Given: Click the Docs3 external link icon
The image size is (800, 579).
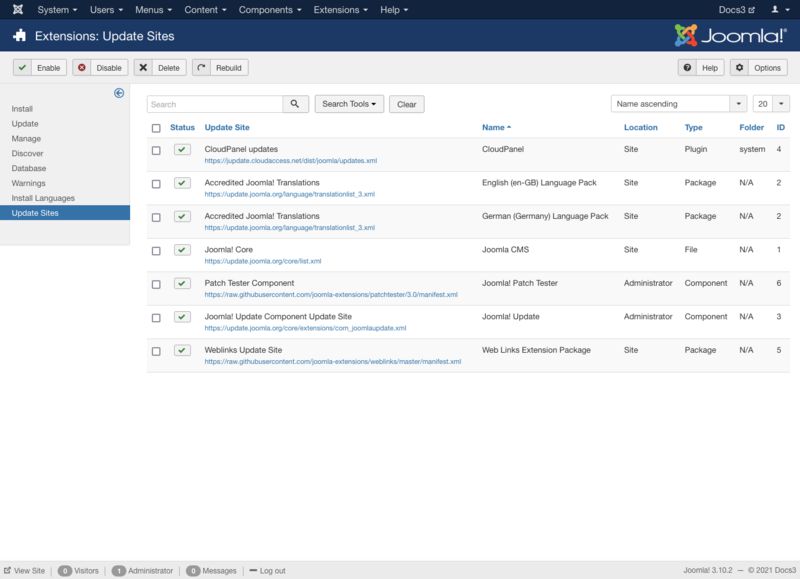Looking at the screenshot, I should point(752,10).
